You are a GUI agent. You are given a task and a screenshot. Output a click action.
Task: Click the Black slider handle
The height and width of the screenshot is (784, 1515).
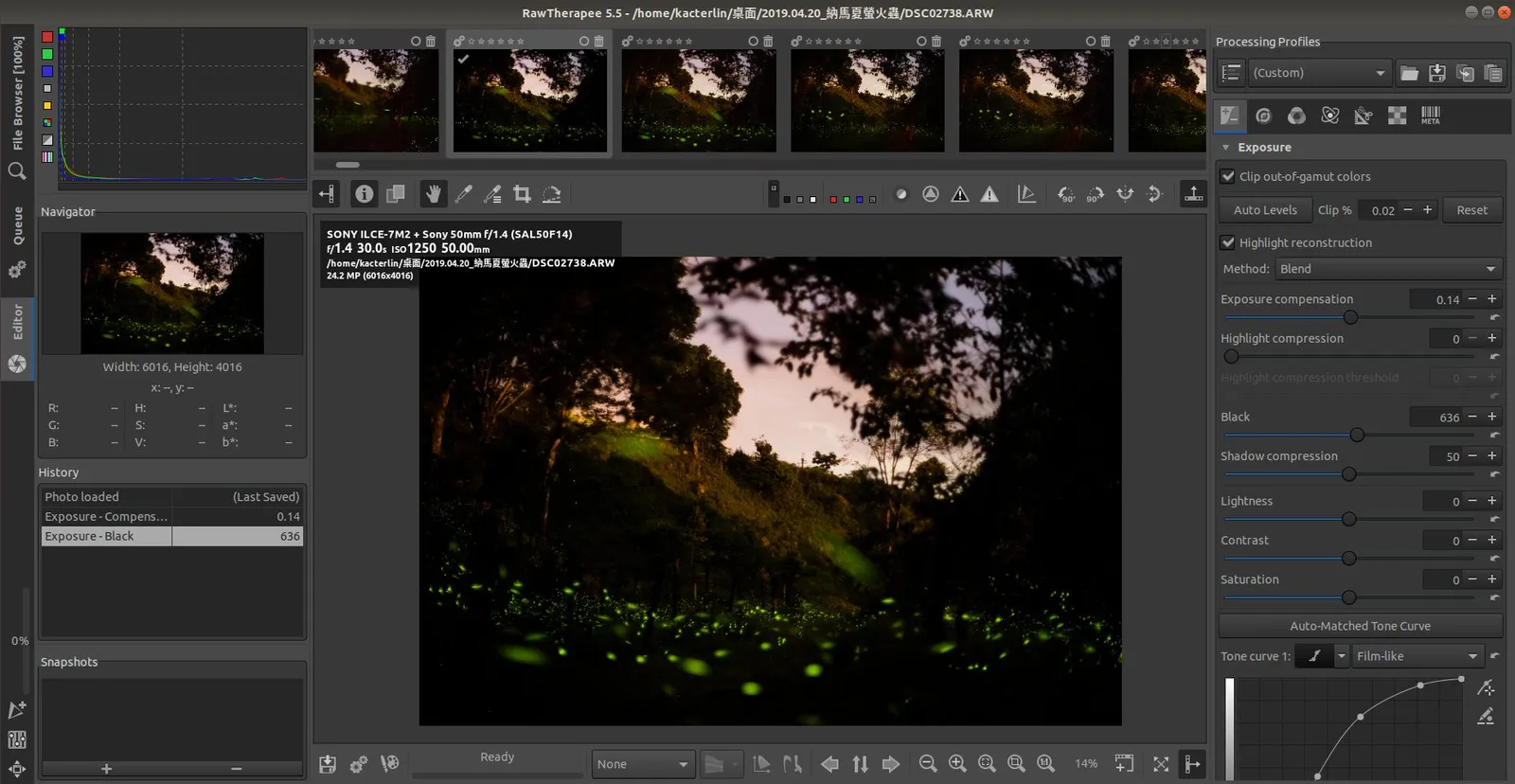(x=1357, y=435)
